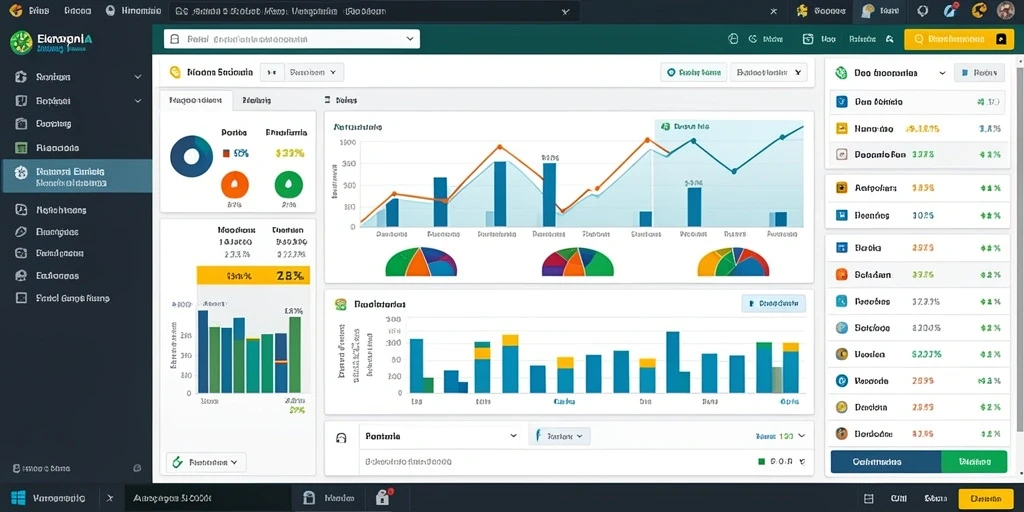
Task: Select the first tab above the donut charts
Action: (x=196, y=101)
